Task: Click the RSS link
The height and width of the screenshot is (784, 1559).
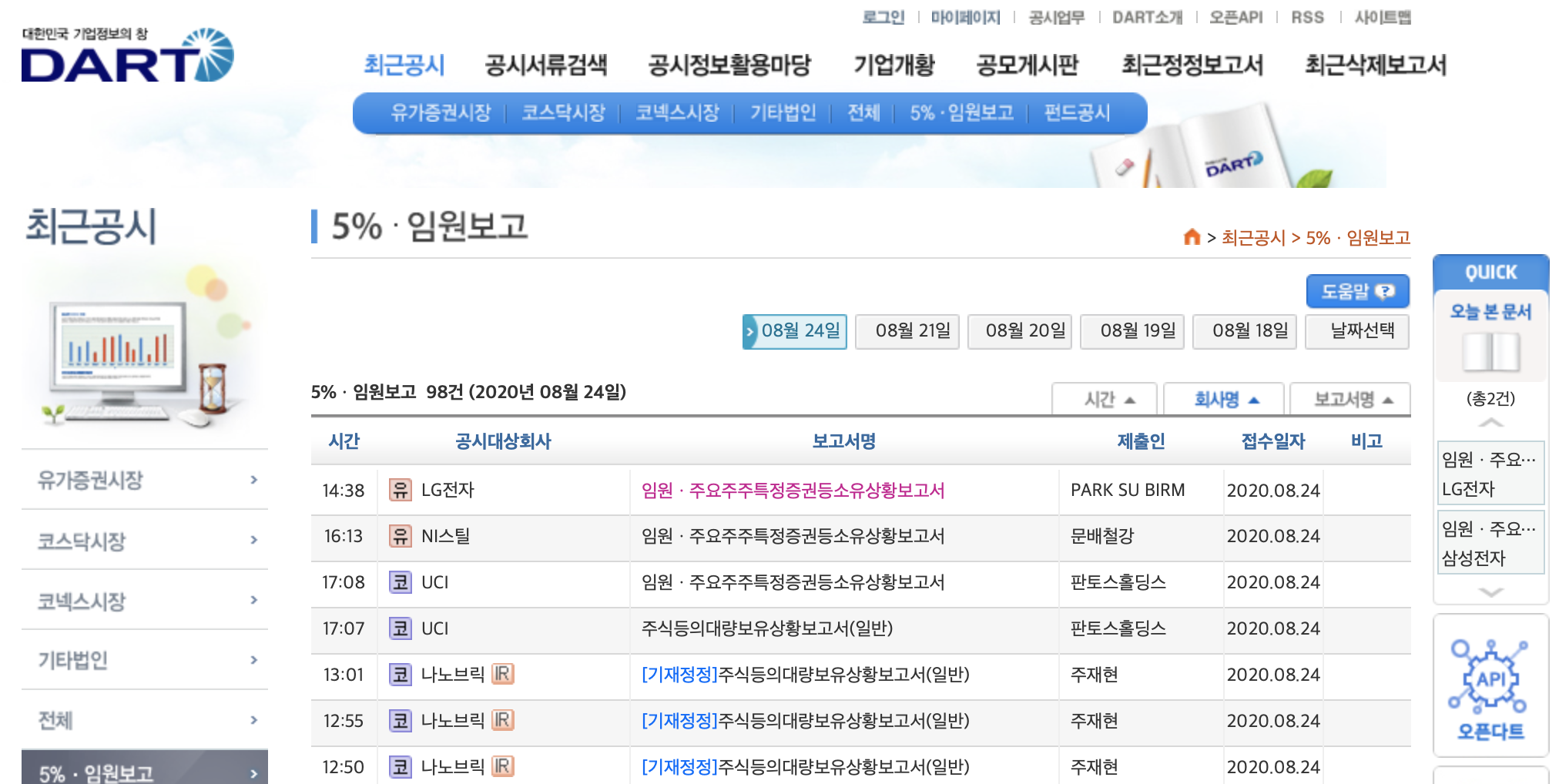Action: click(x=1307, y=17)
